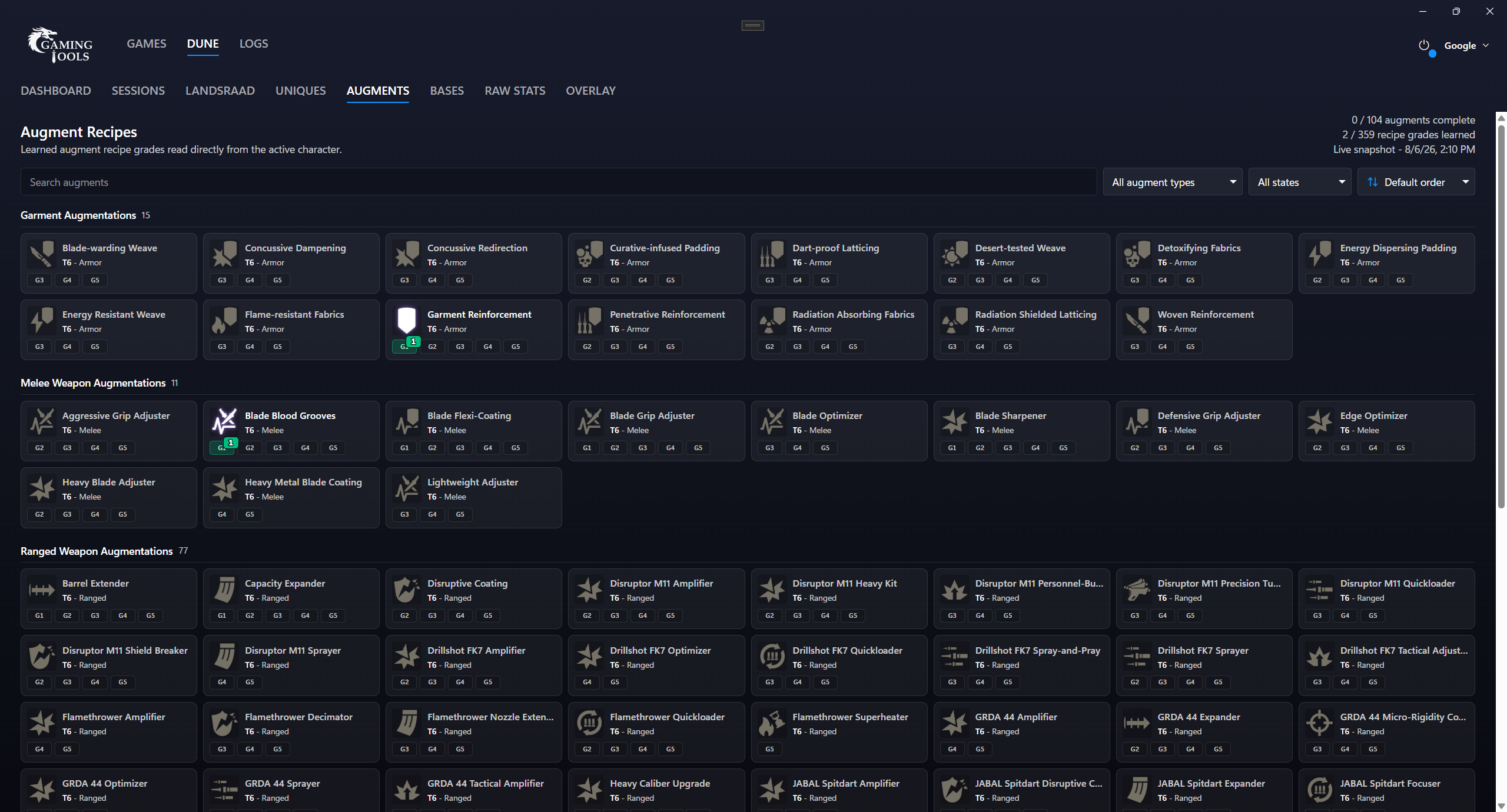Screen dimensions: 1507x812
Task: Select the Dune section
Action: 203,44
